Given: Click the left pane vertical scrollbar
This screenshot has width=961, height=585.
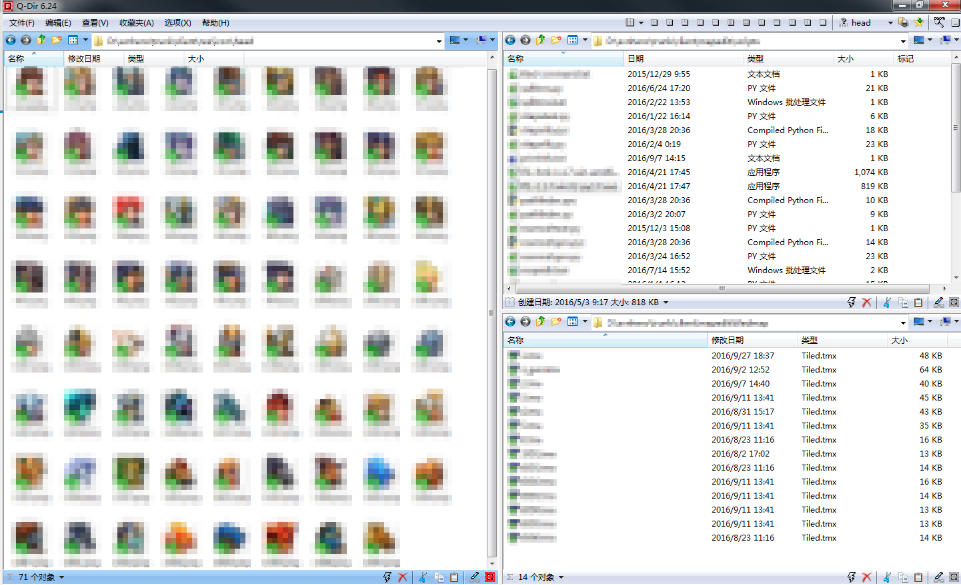Looking at the screenshot, I should tap(492, 311).
